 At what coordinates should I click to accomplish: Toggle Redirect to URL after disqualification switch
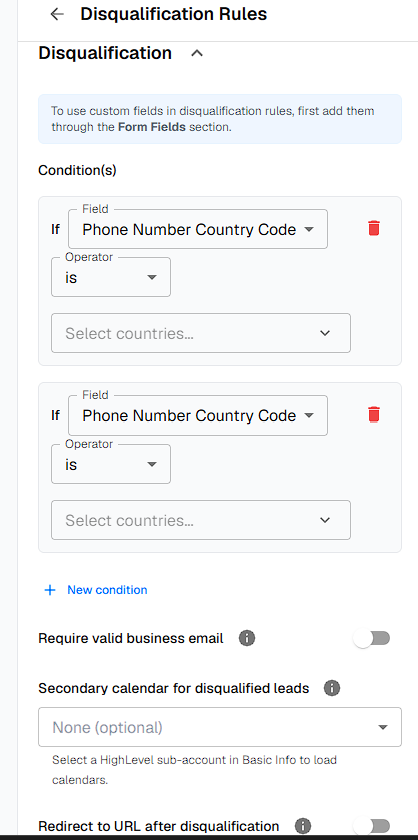pos(372,826)
